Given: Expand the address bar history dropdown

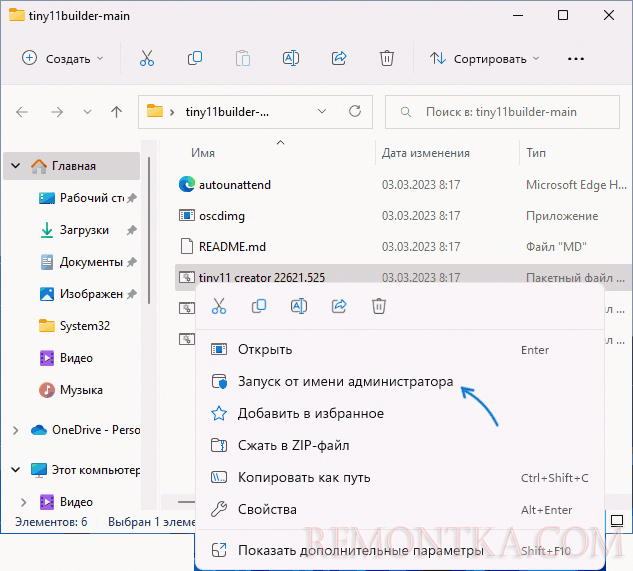Looking at the screenshot, I should [322, 111].
